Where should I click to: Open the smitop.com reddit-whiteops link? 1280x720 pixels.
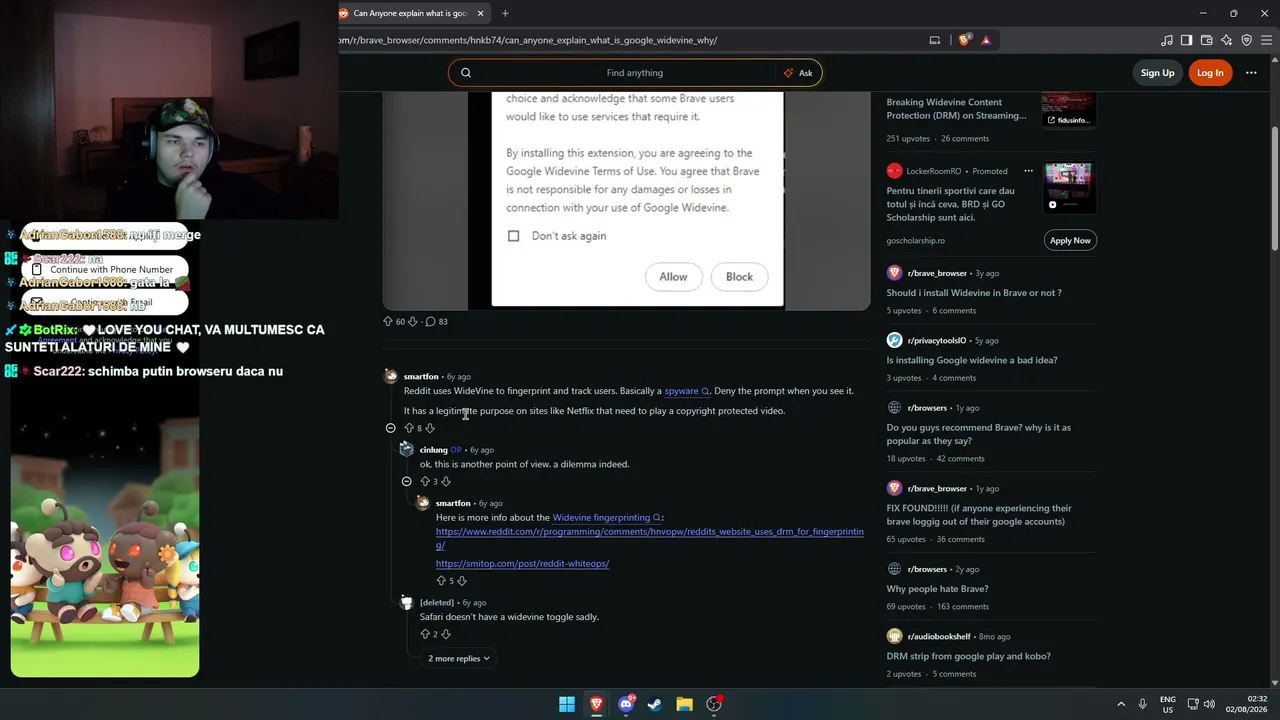click(x=522, y=563)
